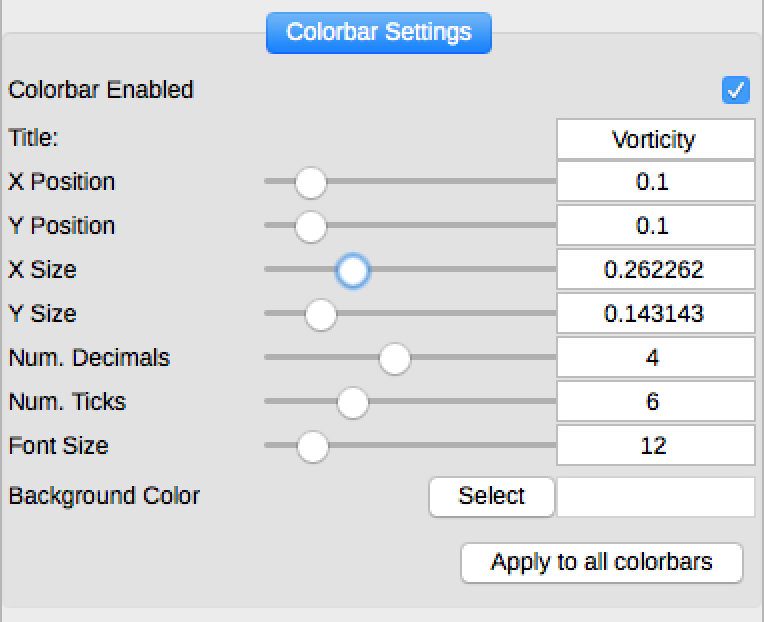The image size is (764, 622).
Task: Select the Colorbar Settings tab
Action: pyautogui.click(x=378, y=32)
